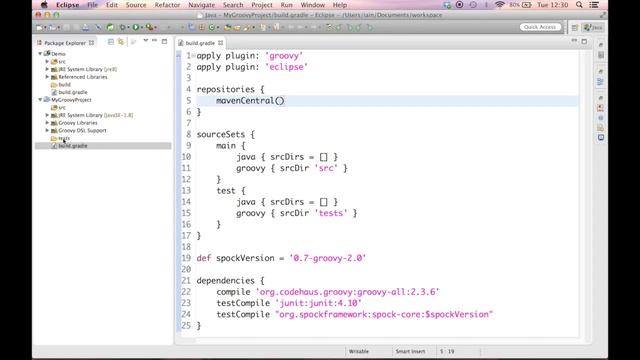
Task: Open the Run menu
Action: [x=287, y=5]
